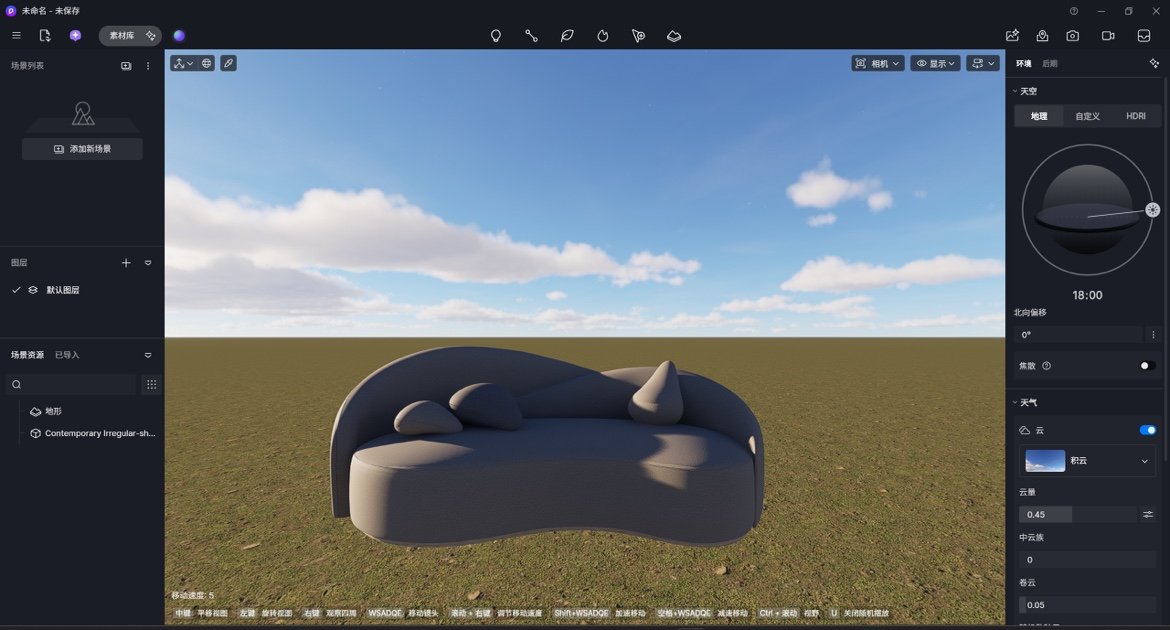Image resolution: width=1170 pixels, height=630 pixels.
Task: Open the render queue inbox icon
Action: [x=1144, y=36]
